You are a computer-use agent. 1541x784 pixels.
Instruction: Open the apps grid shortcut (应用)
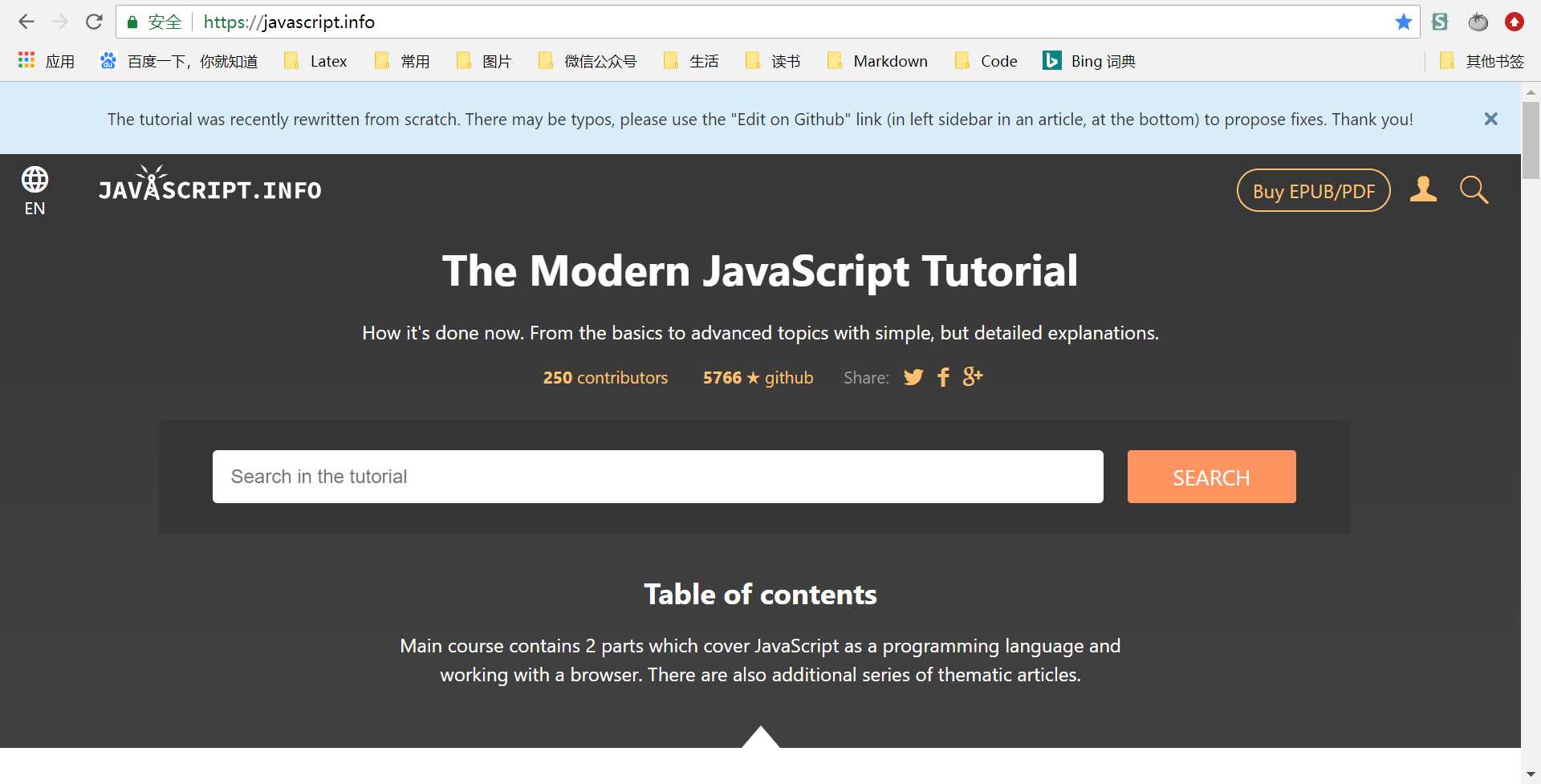click(x=46, y=61)
